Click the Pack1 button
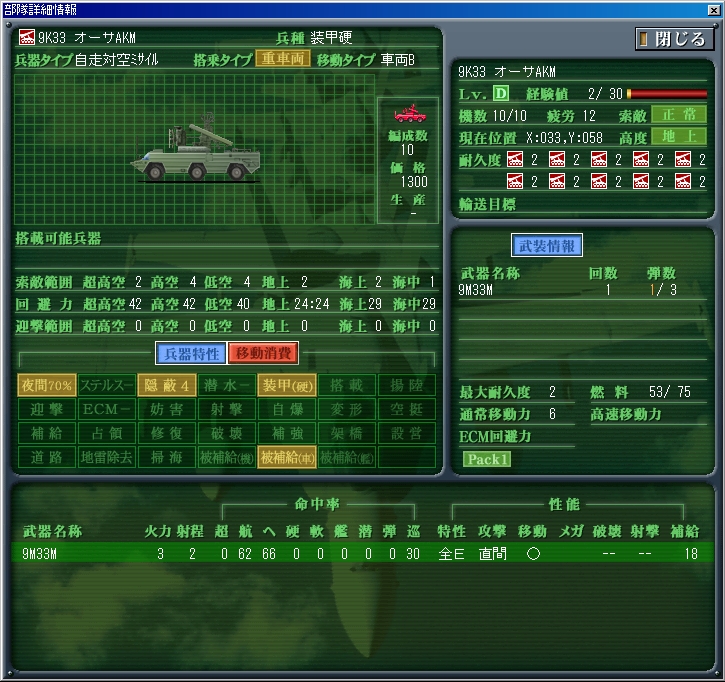This screenshot has height=682, width=725. [x=487, y=459]
